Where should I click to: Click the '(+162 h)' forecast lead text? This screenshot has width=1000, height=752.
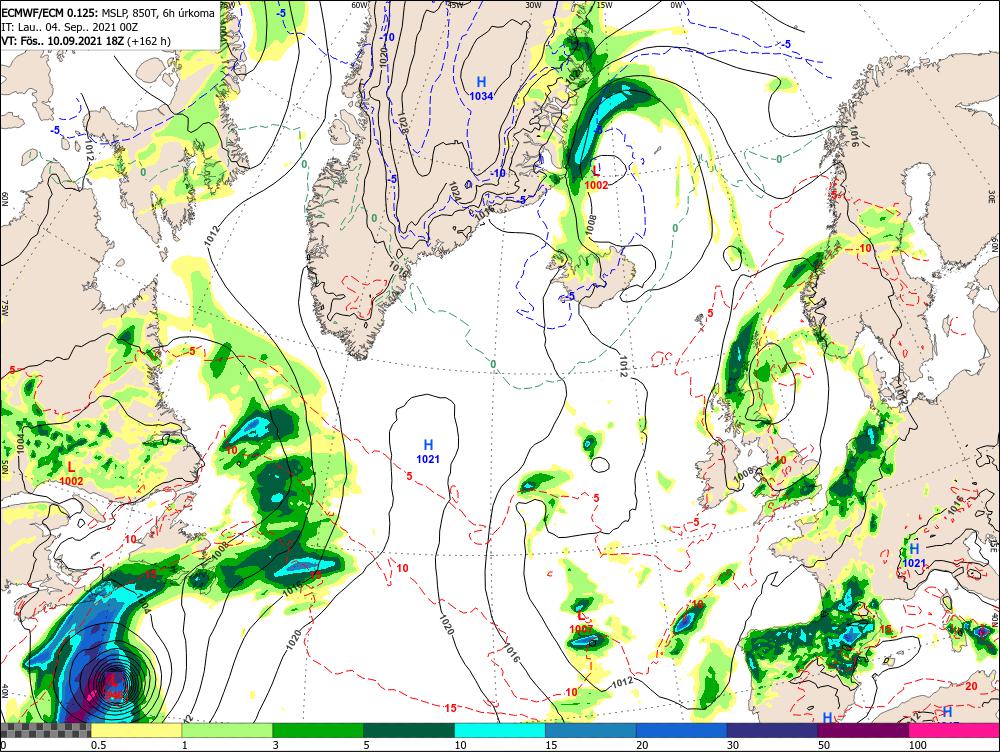(x=149, y=41)
